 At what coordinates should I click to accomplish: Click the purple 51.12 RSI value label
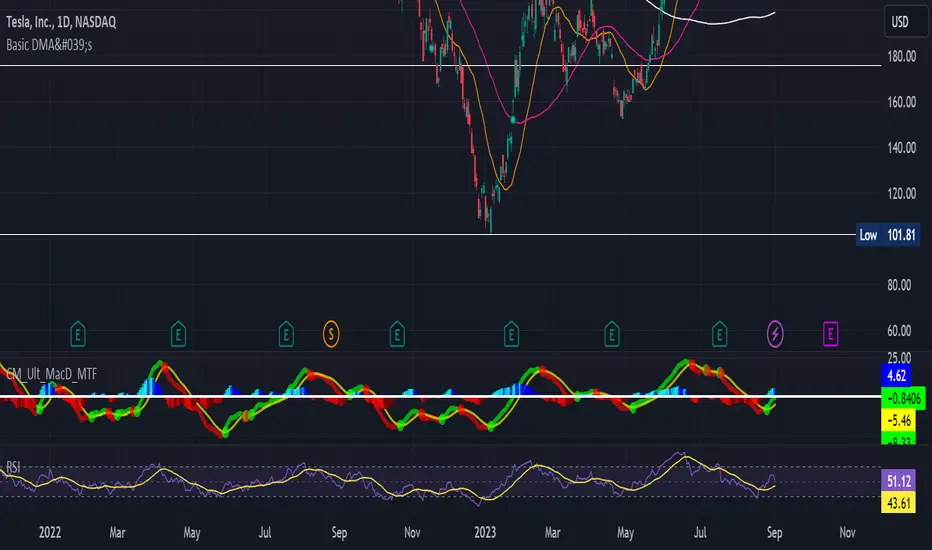tap(899, 480)
